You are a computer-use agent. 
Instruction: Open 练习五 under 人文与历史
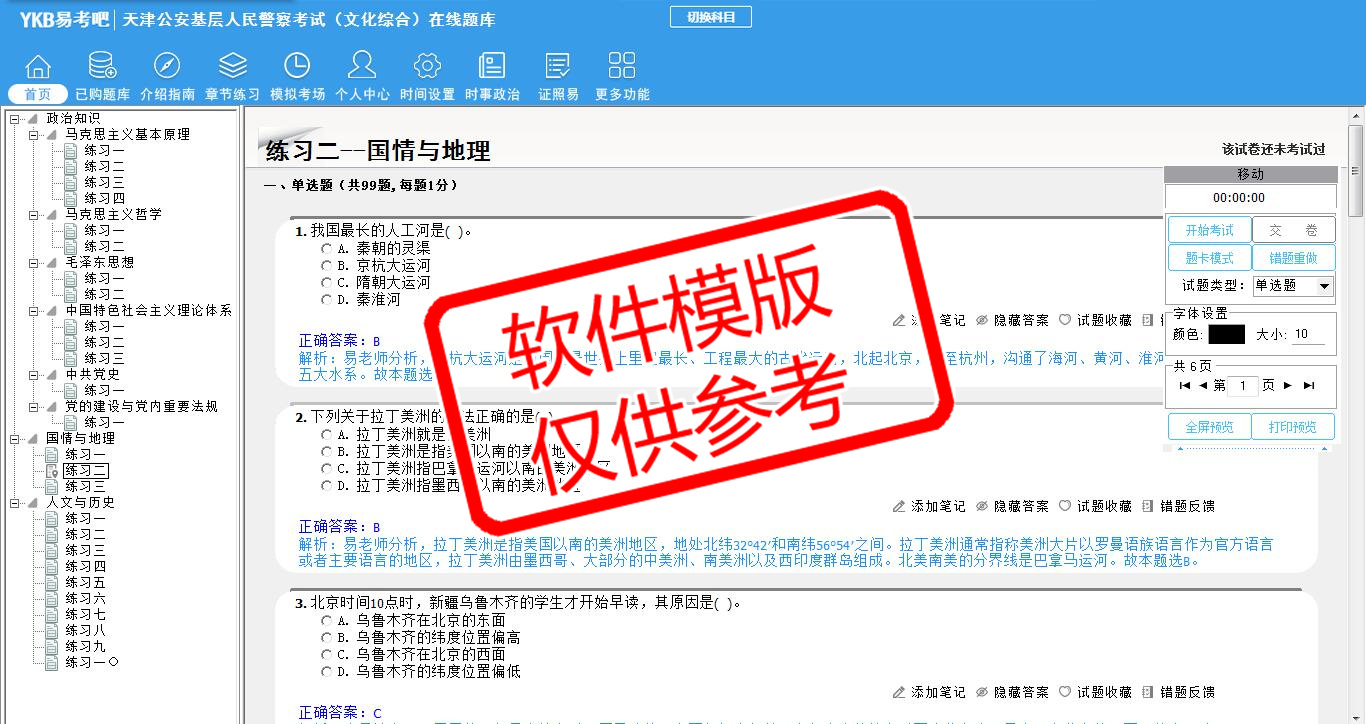click(x=86, y=582)
